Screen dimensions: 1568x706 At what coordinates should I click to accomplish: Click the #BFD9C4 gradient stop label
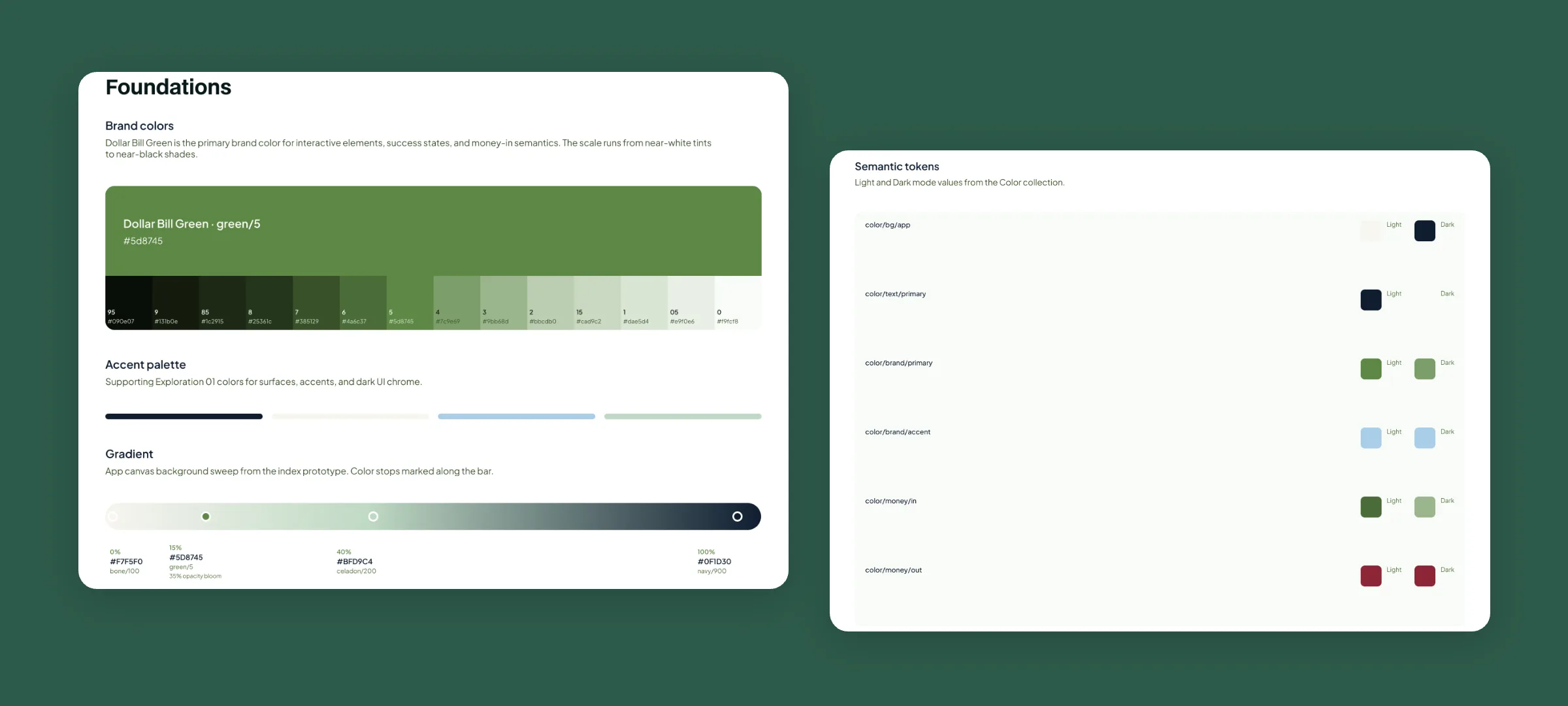355,562
